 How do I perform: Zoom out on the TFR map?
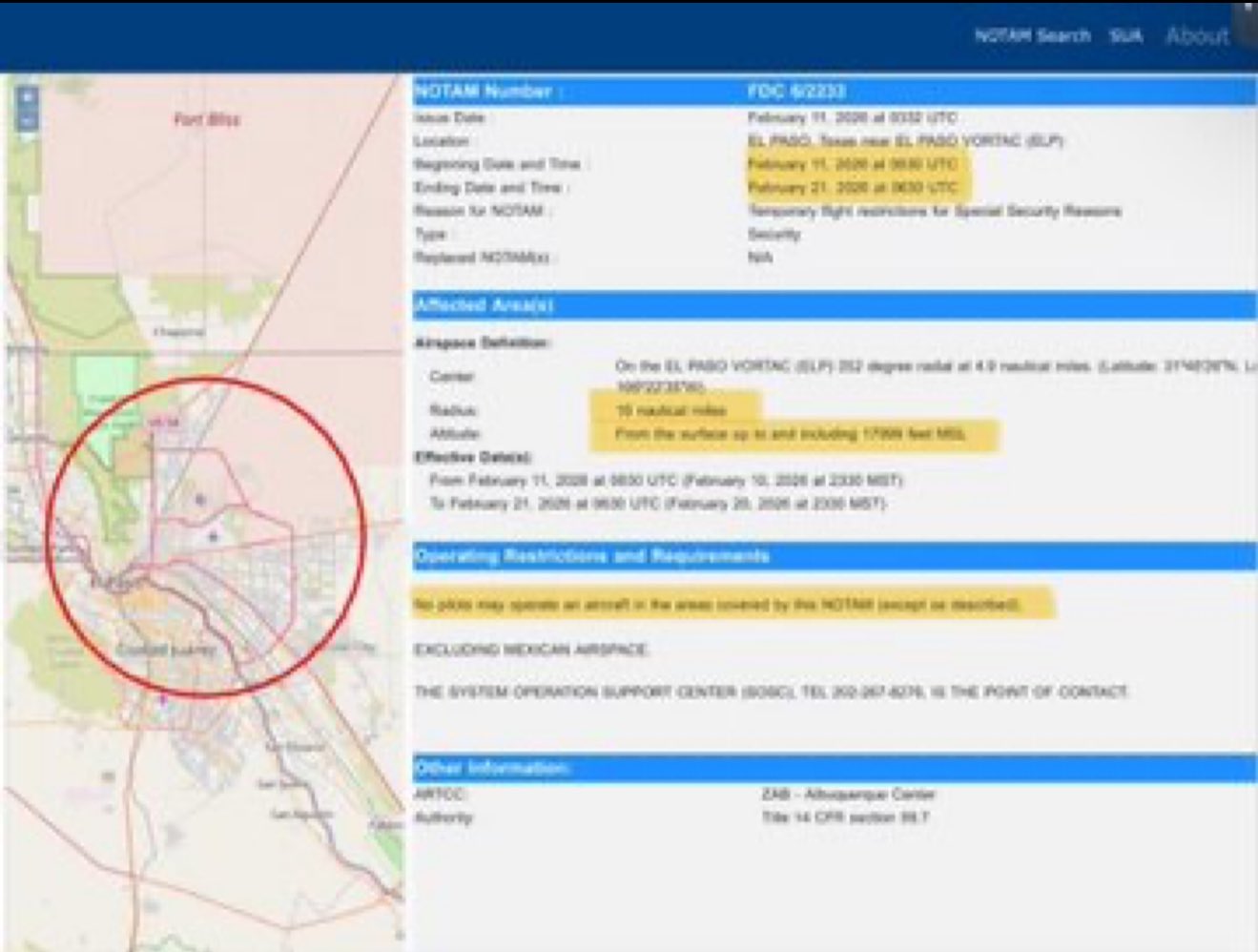pyautogui.click(x=28, y=121)
